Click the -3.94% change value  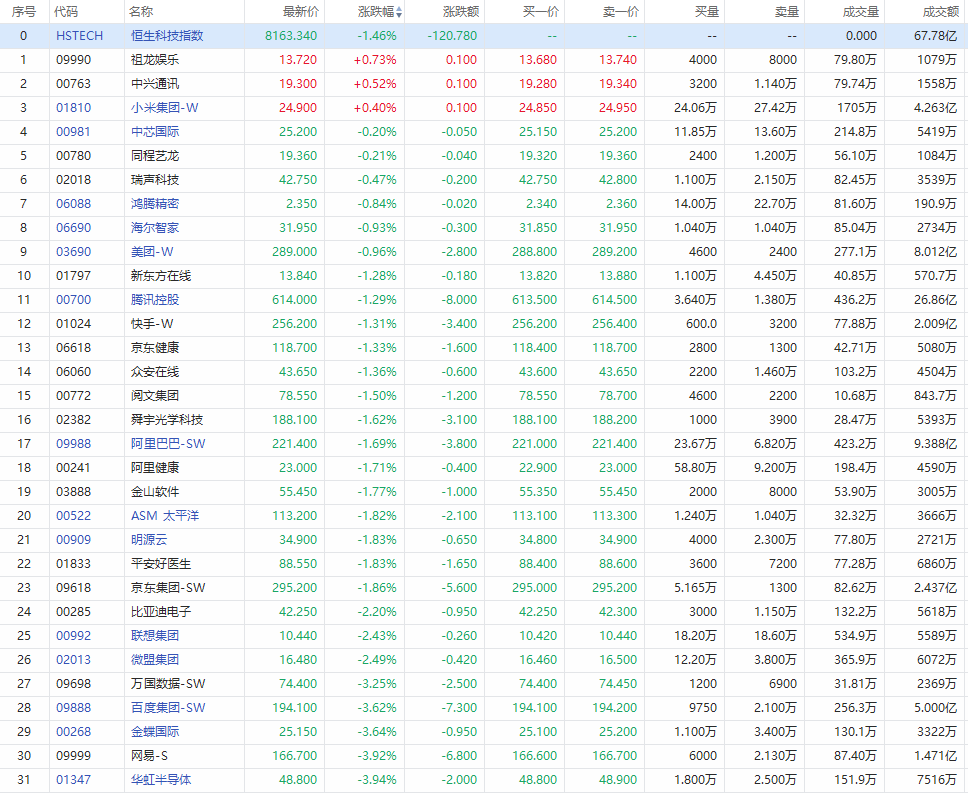point(377,780)
